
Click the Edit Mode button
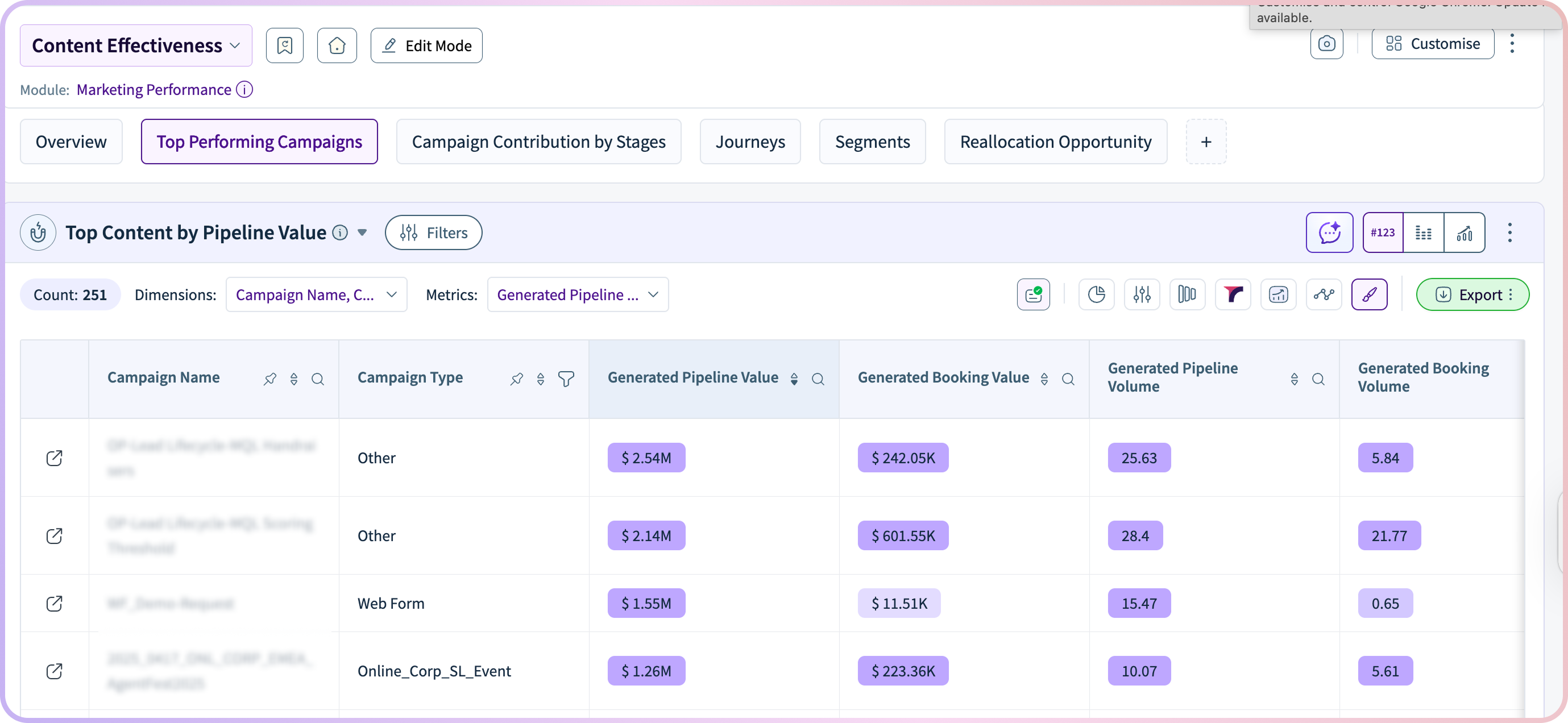point(426,45)
